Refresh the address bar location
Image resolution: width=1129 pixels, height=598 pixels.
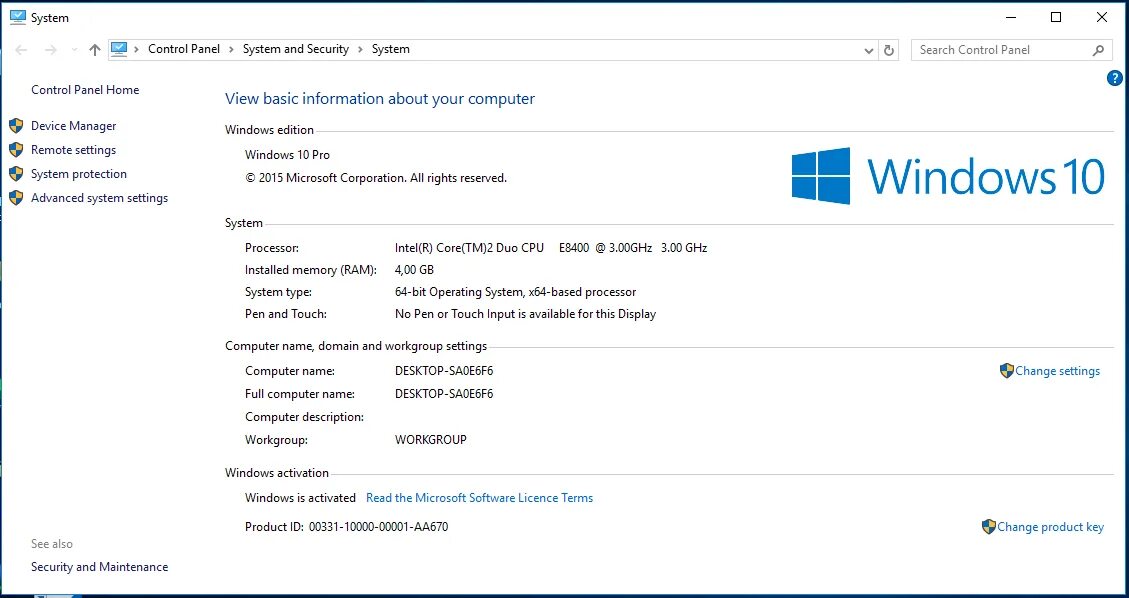889,50
